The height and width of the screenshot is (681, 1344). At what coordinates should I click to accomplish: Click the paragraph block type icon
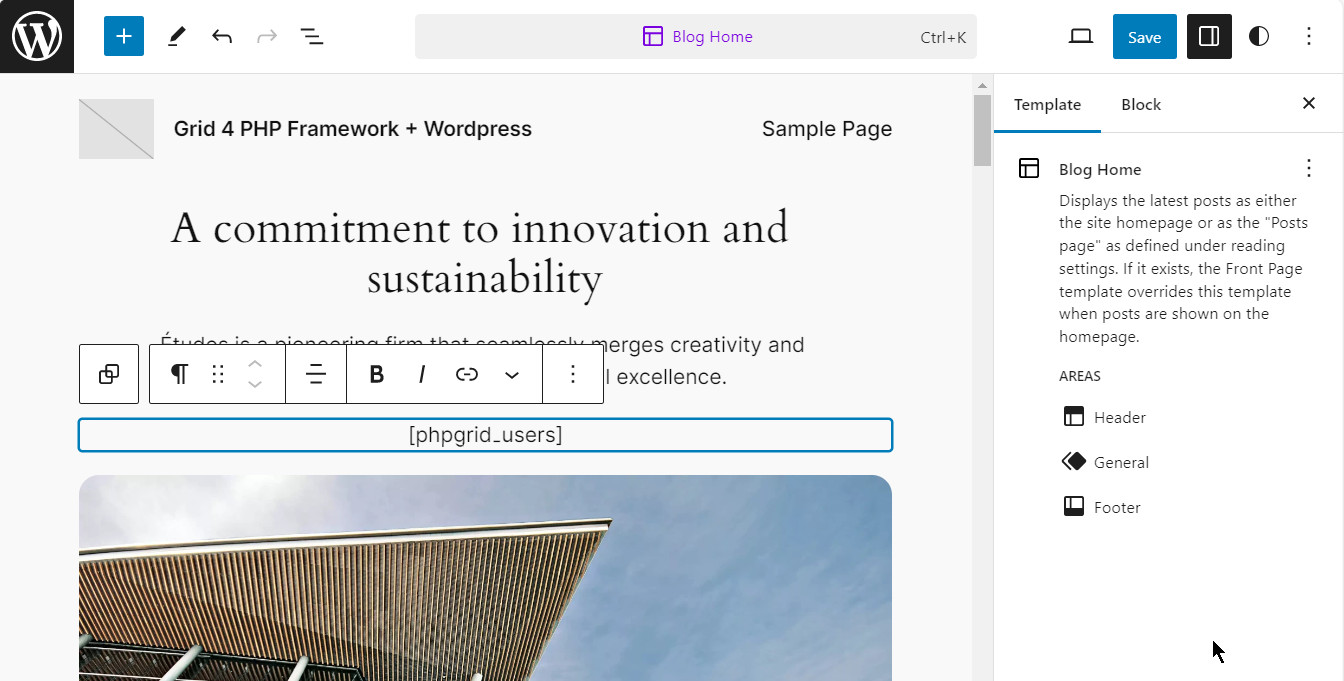coord(179,374)
